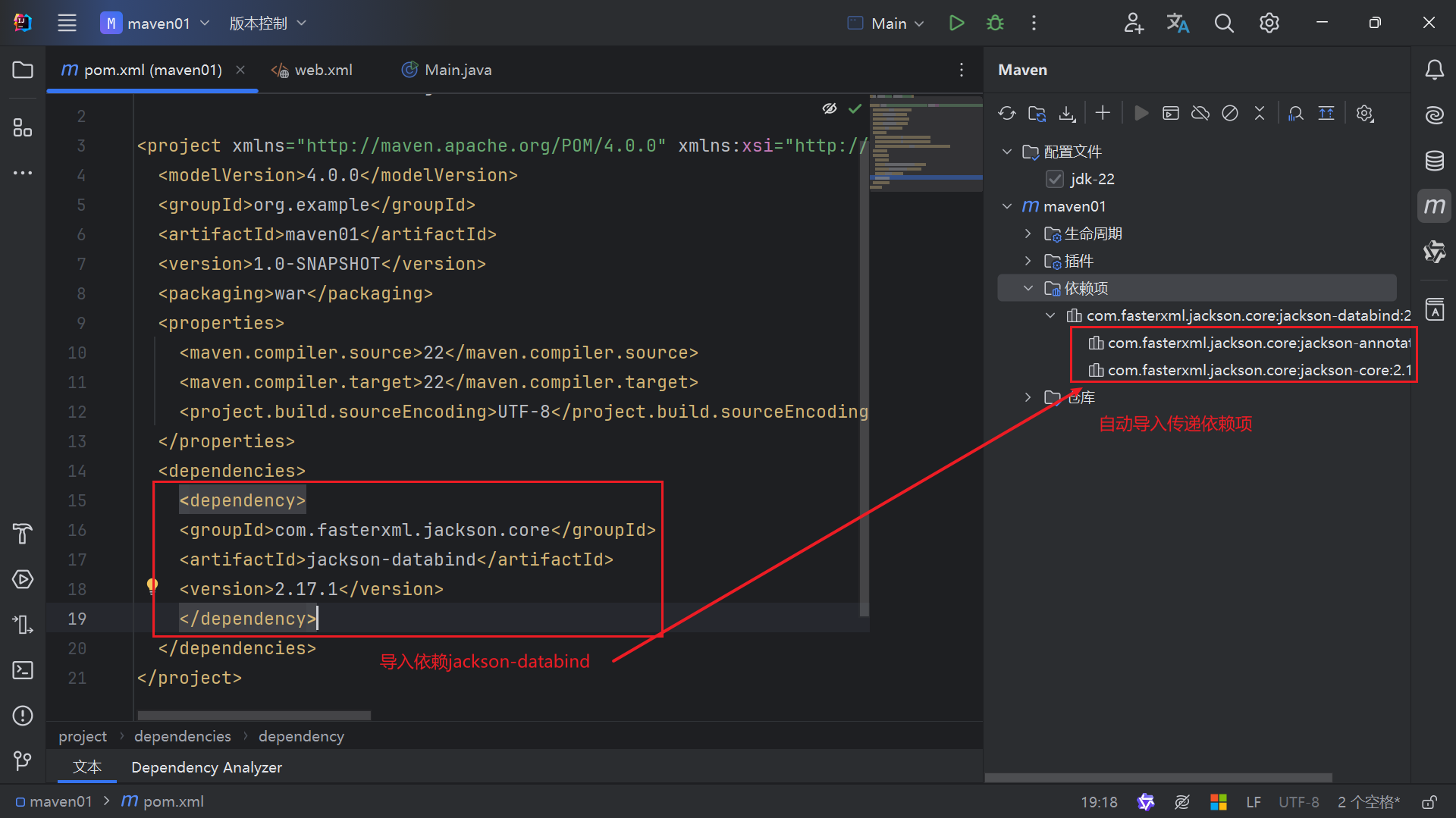The height and width of the screenshot is (818, 1456).
Task: Download Maven sources and documentation
Action: click(1067, 113)
